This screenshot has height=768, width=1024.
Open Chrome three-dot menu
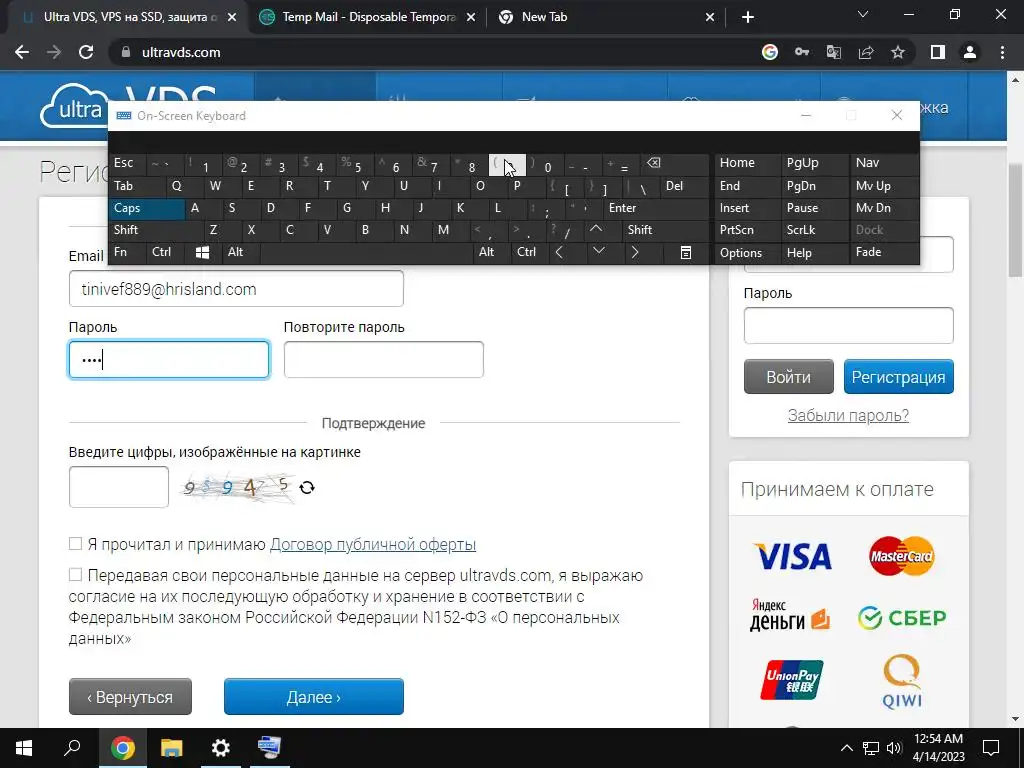coord(1002,52)
